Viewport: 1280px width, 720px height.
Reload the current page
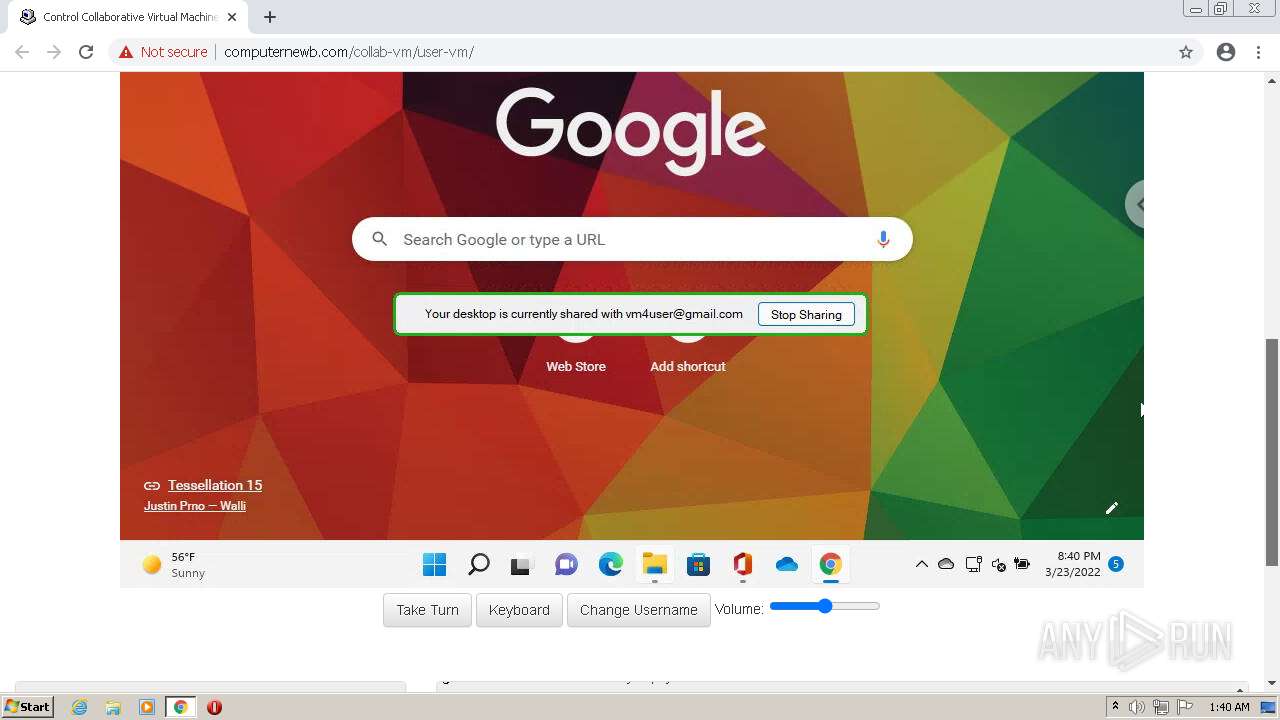click(86, 52)
